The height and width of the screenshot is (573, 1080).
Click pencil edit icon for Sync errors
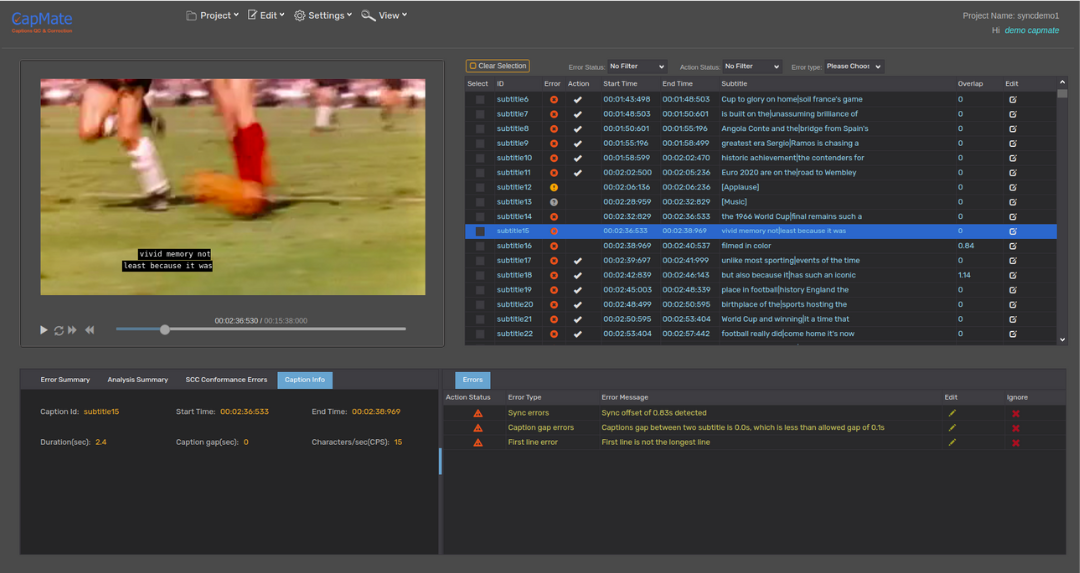pos(952,413)
